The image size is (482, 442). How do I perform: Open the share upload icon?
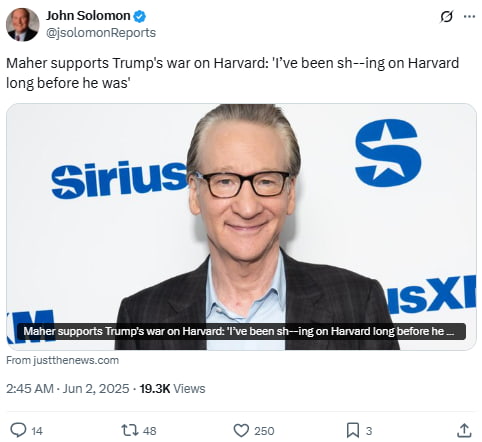(x=464, y=430)
